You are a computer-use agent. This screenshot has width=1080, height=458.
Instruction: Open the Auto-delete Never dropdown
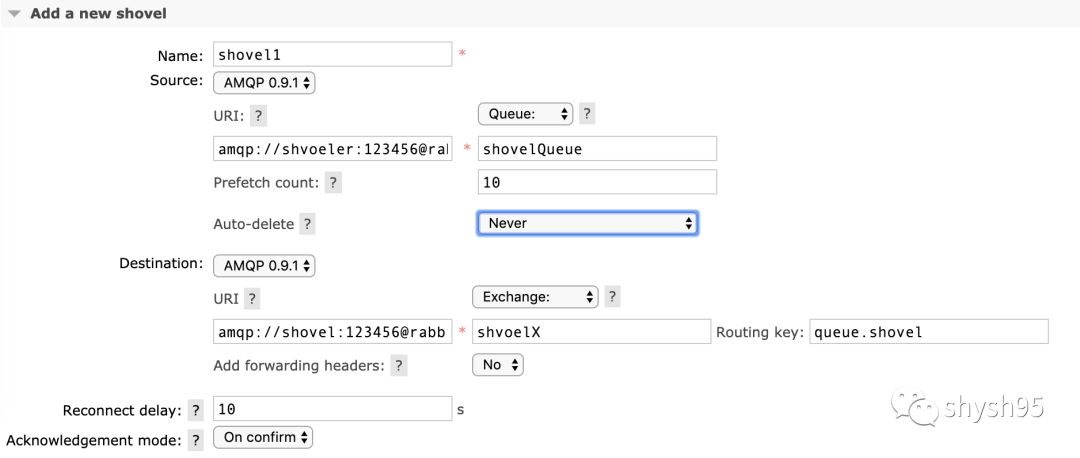tap(587, 223)
